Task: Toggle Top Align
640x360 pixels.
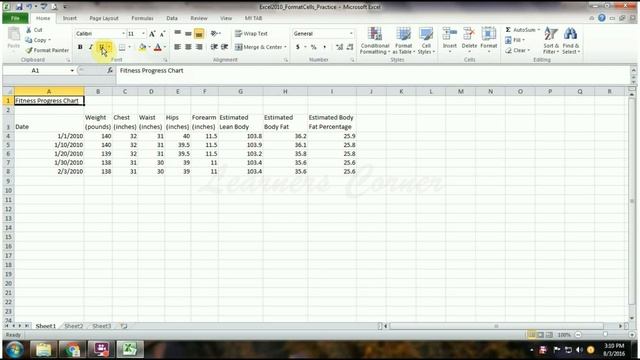Action: [x=178, y=33]
